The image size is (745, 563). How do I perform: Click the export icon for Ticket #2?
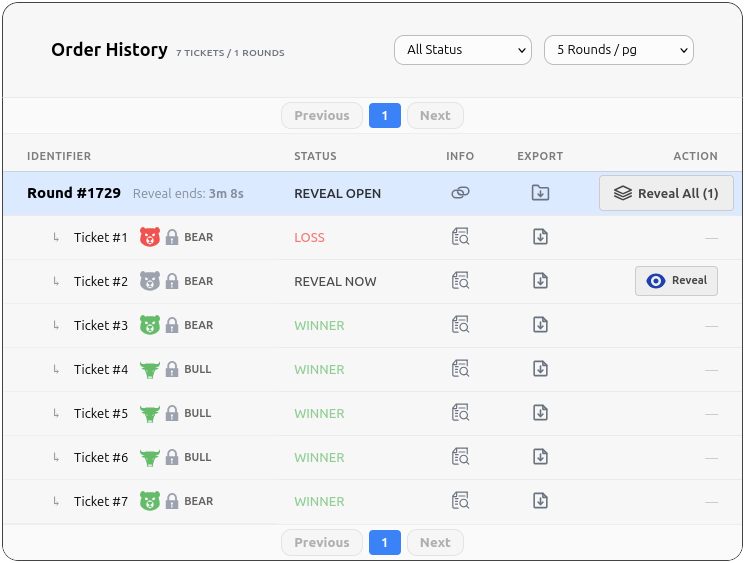[x=540, y=281]
